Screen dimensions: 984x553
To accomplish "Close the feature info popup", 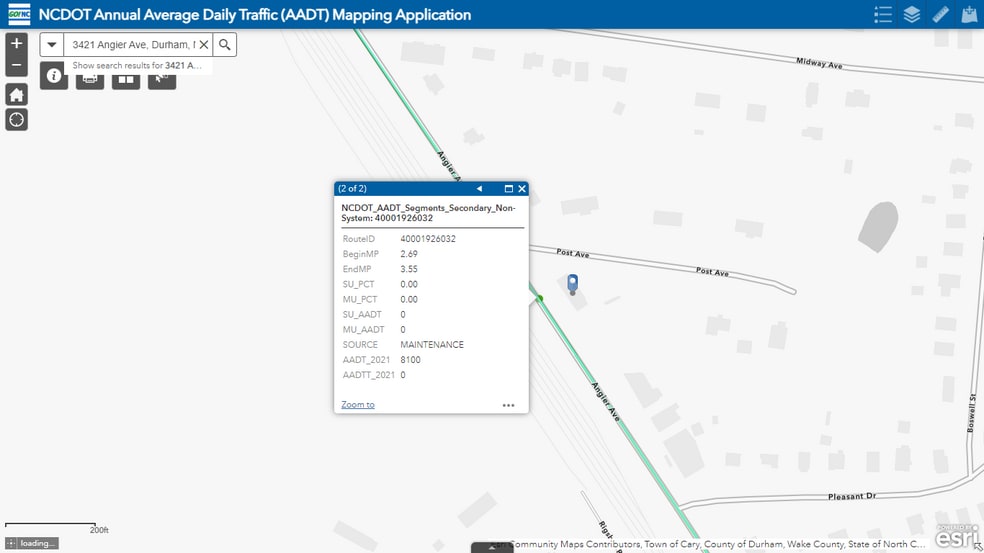I will pyautogui.click(x=521, y=188).
